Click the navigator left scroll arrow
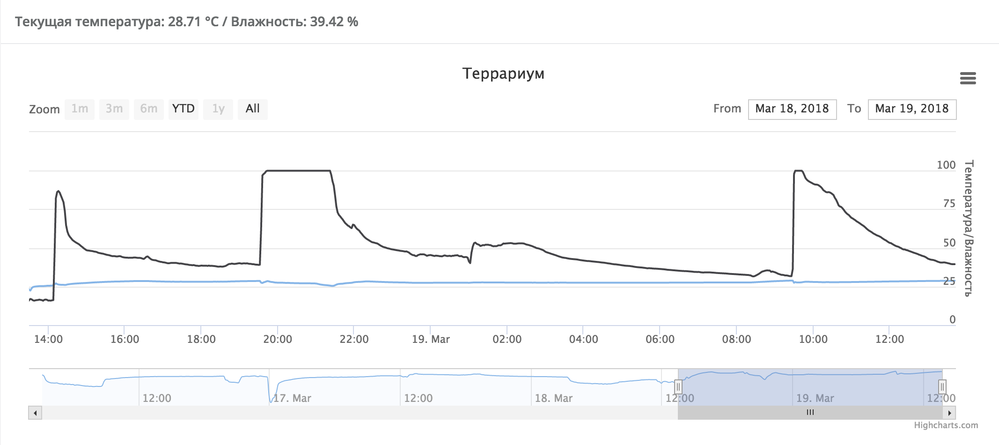The height and width of the screenshot is (445, 999). [x=35, y=412]
